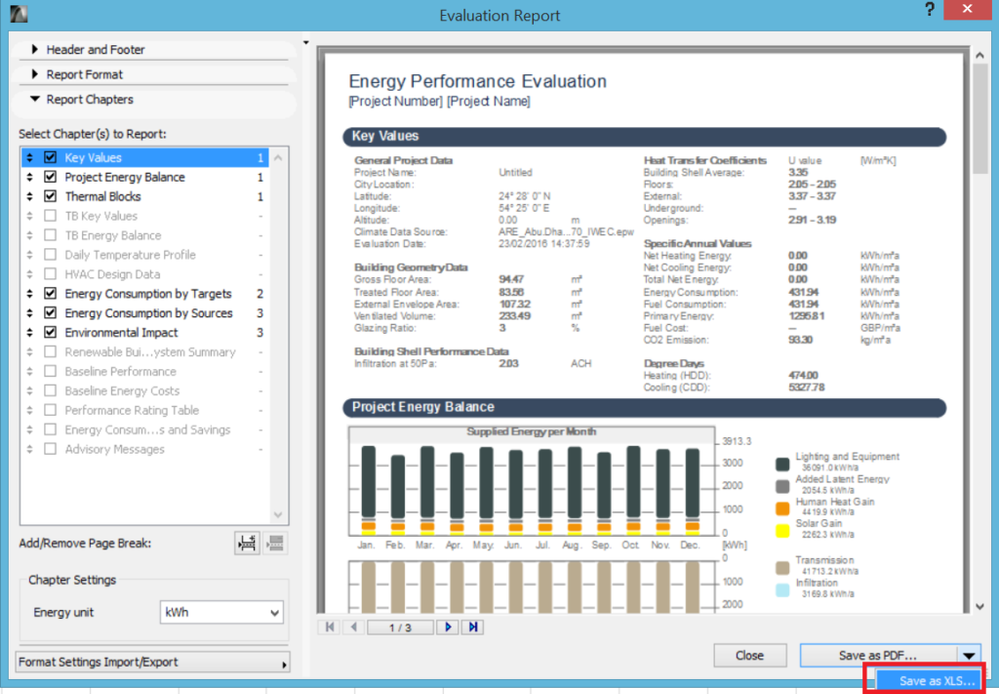The height and width of the screenshot is (694, 999).
Task: Toggle the Energy Consumption by Targets checkbox
Action: 50,294
